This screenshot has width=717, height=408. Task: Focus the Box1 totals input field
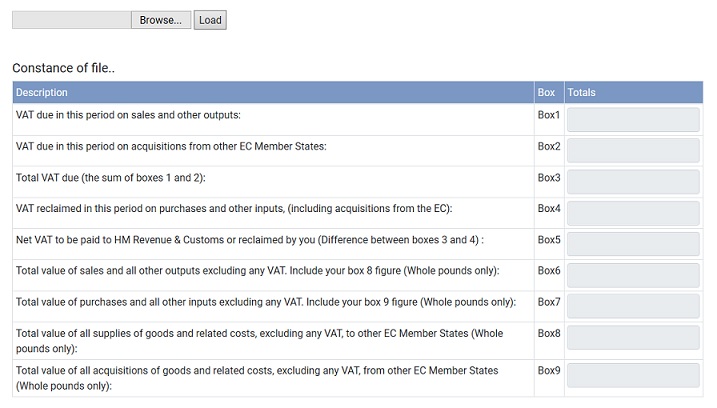coord(633,120)
